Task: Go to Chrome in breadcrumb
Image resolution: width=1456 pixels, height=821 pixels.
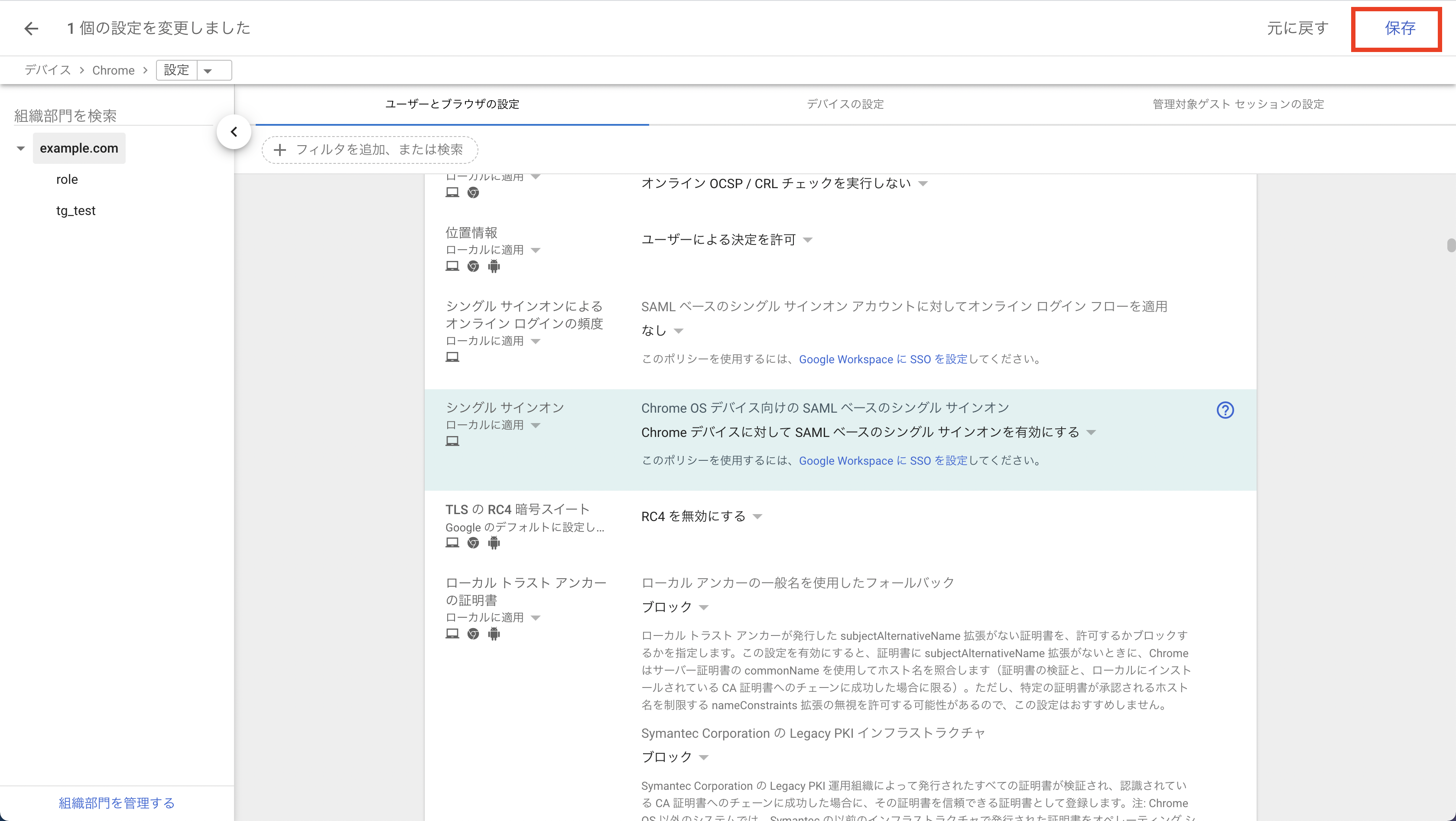Action: pos(113,70)
